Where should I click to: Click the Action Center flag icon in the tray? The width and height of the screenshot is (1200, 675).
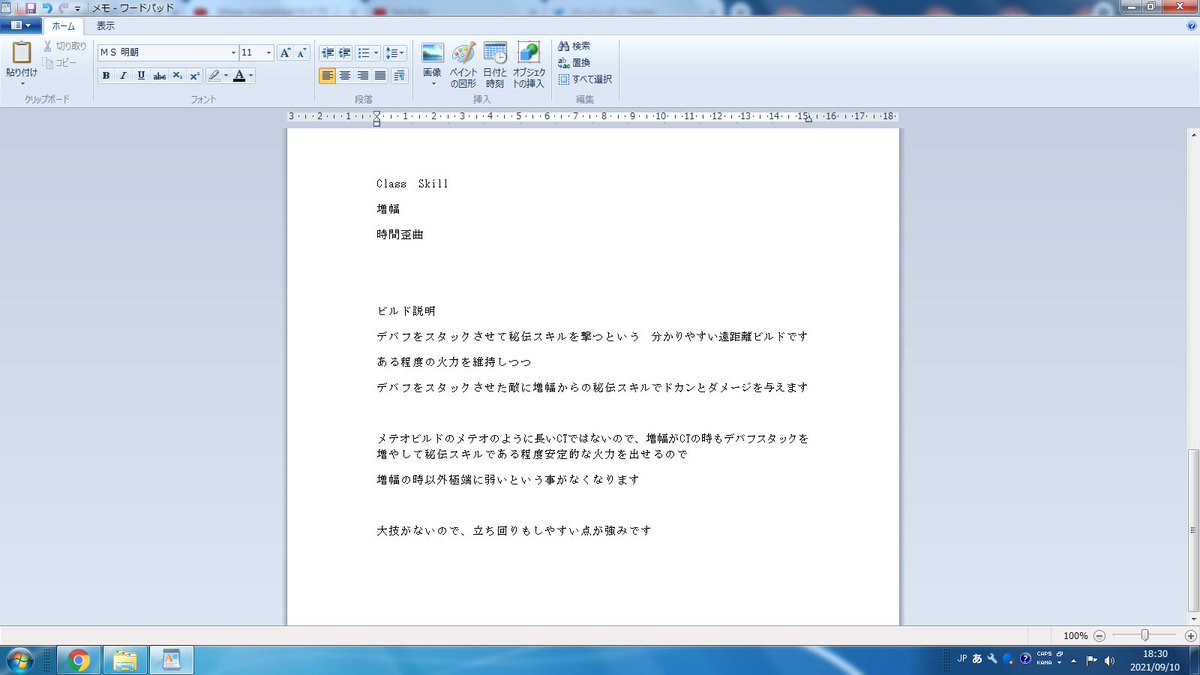point(1092,660)
